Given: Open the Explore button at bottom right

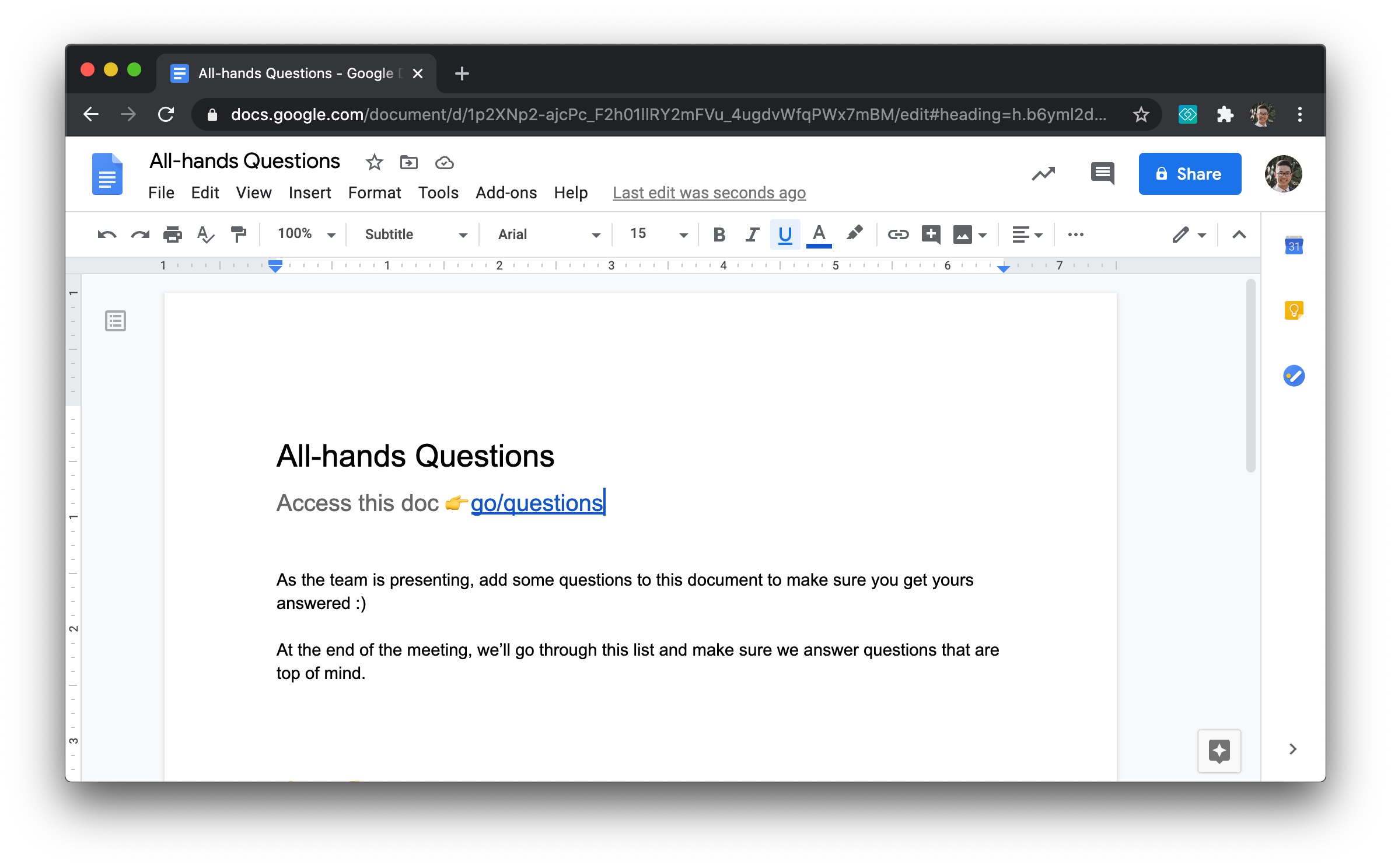Looking at the screenshot, I should (1219, 751).
